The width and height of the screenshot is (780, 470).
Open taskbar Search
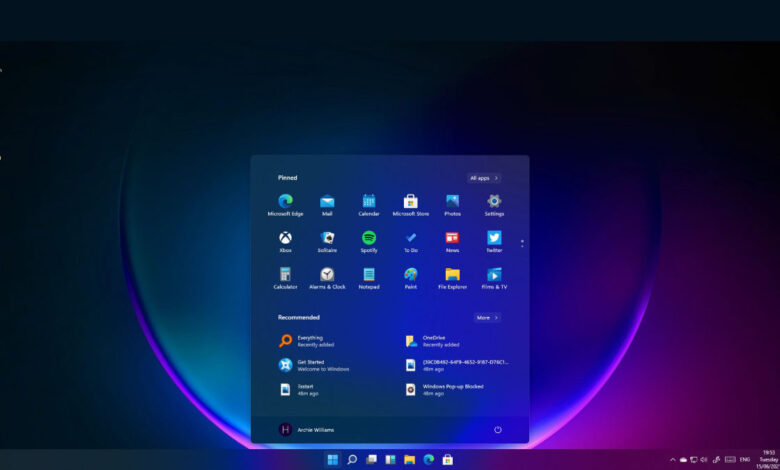(352, 460)
